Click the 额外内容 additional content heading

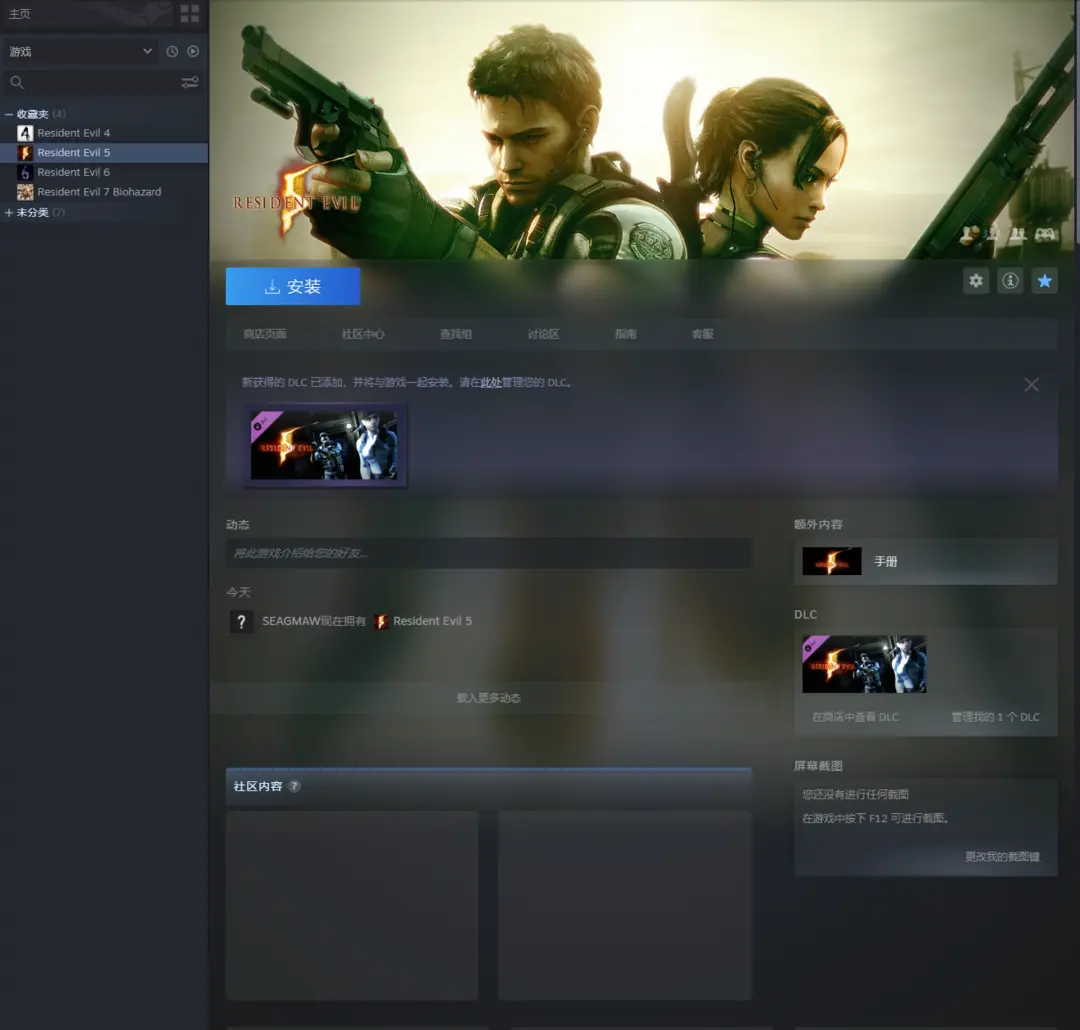click(x=818, y=525)
